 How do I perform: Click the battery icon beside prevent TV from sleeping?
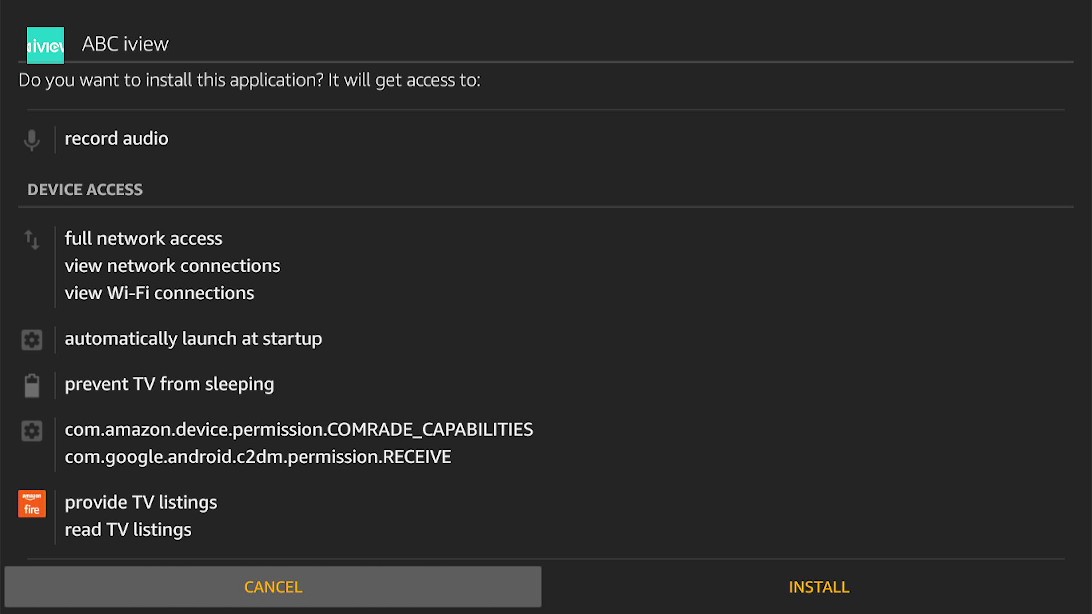pyautogui.click(x=31, y=385)
